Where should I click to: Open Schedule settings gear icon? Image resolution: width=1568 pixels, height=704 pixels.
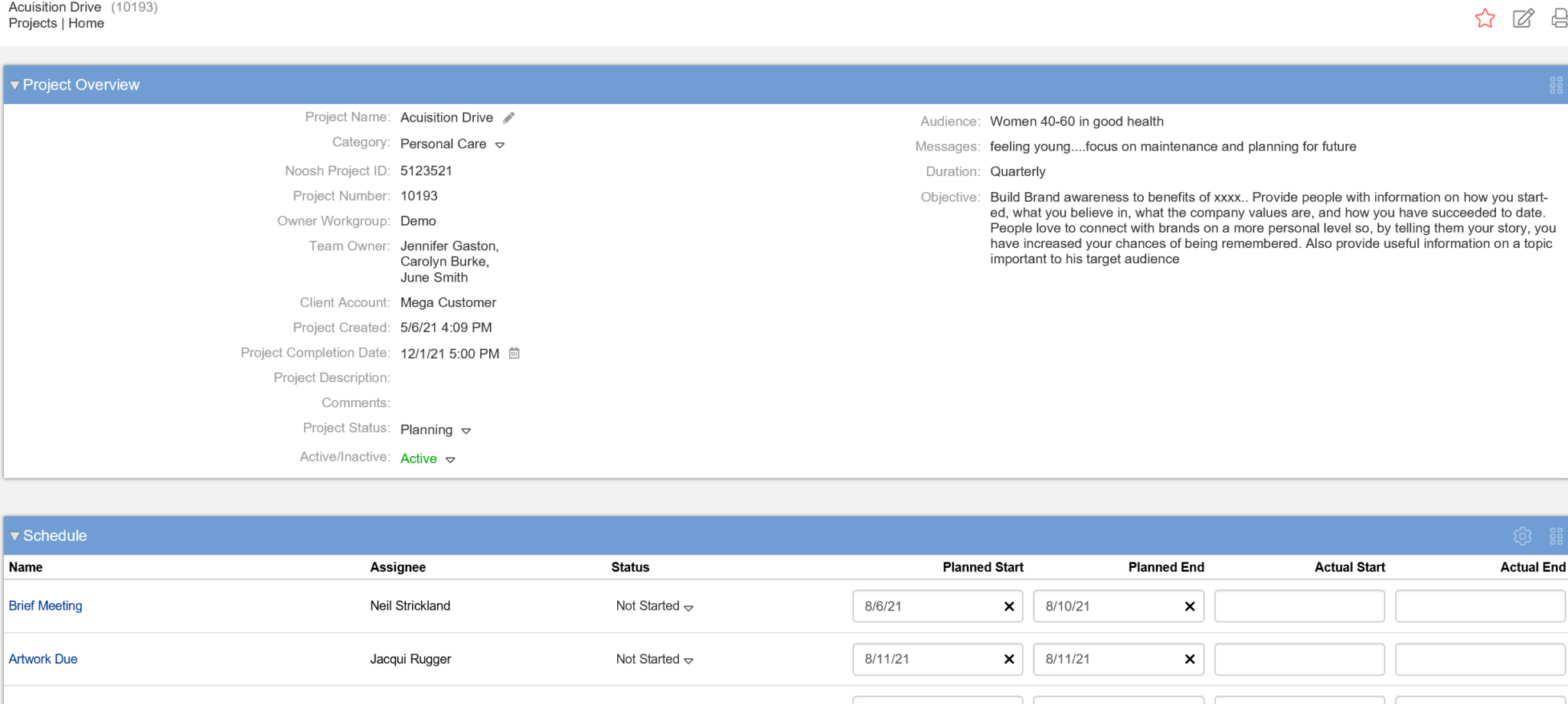[1522, 536]
